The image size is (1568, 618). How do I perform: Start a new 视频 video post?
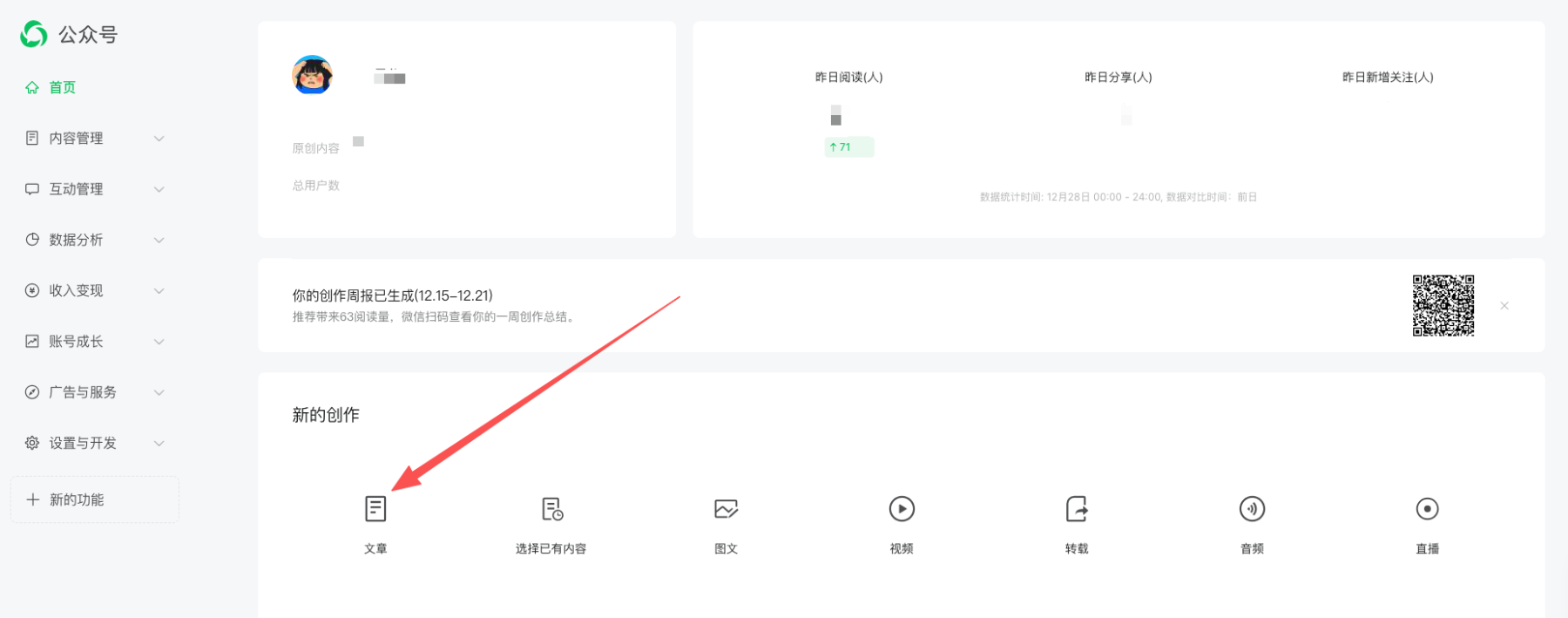click(902, 509)
